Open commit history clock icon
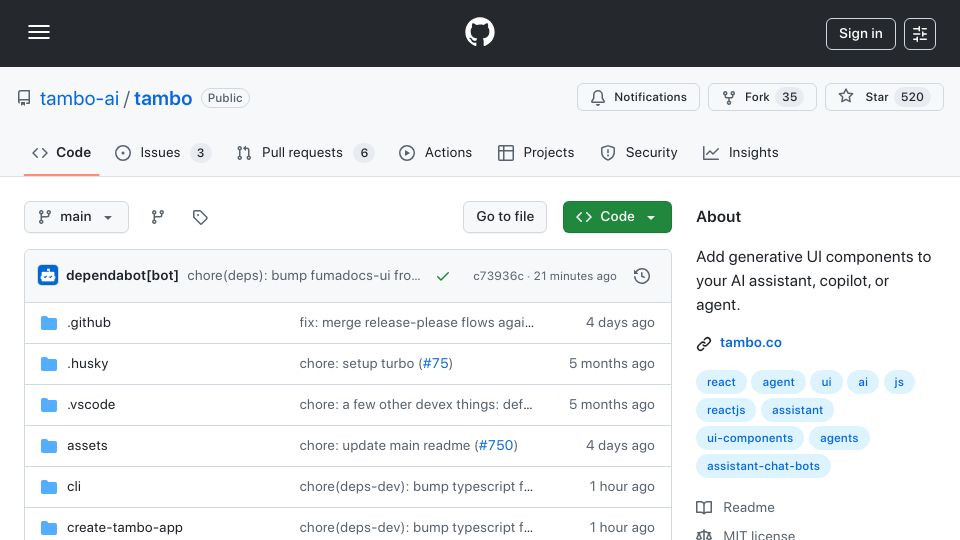This screenshot has height=540, width=960. pos(642,276)
